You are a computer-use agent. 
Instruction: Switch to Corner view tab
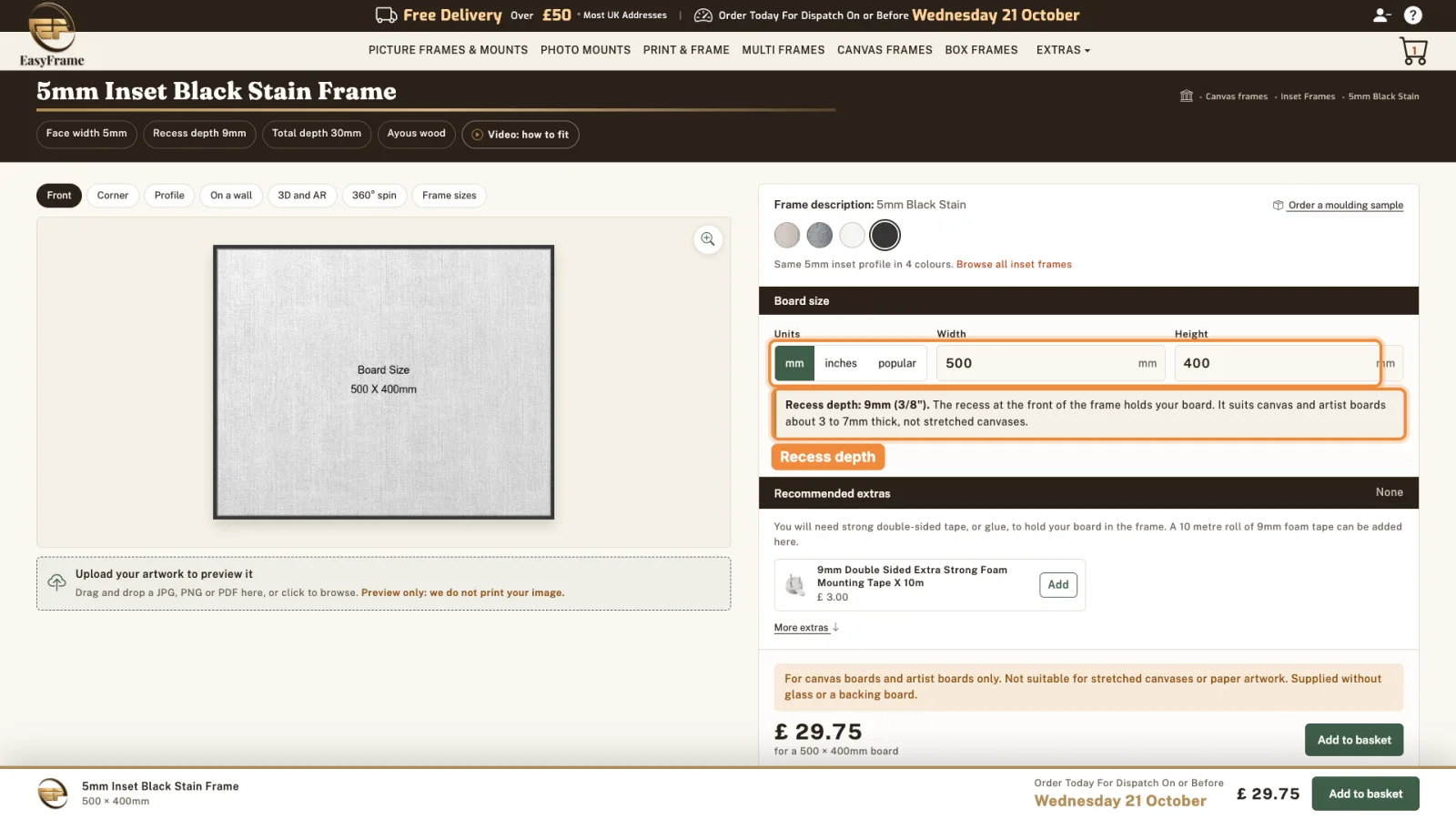113,196
